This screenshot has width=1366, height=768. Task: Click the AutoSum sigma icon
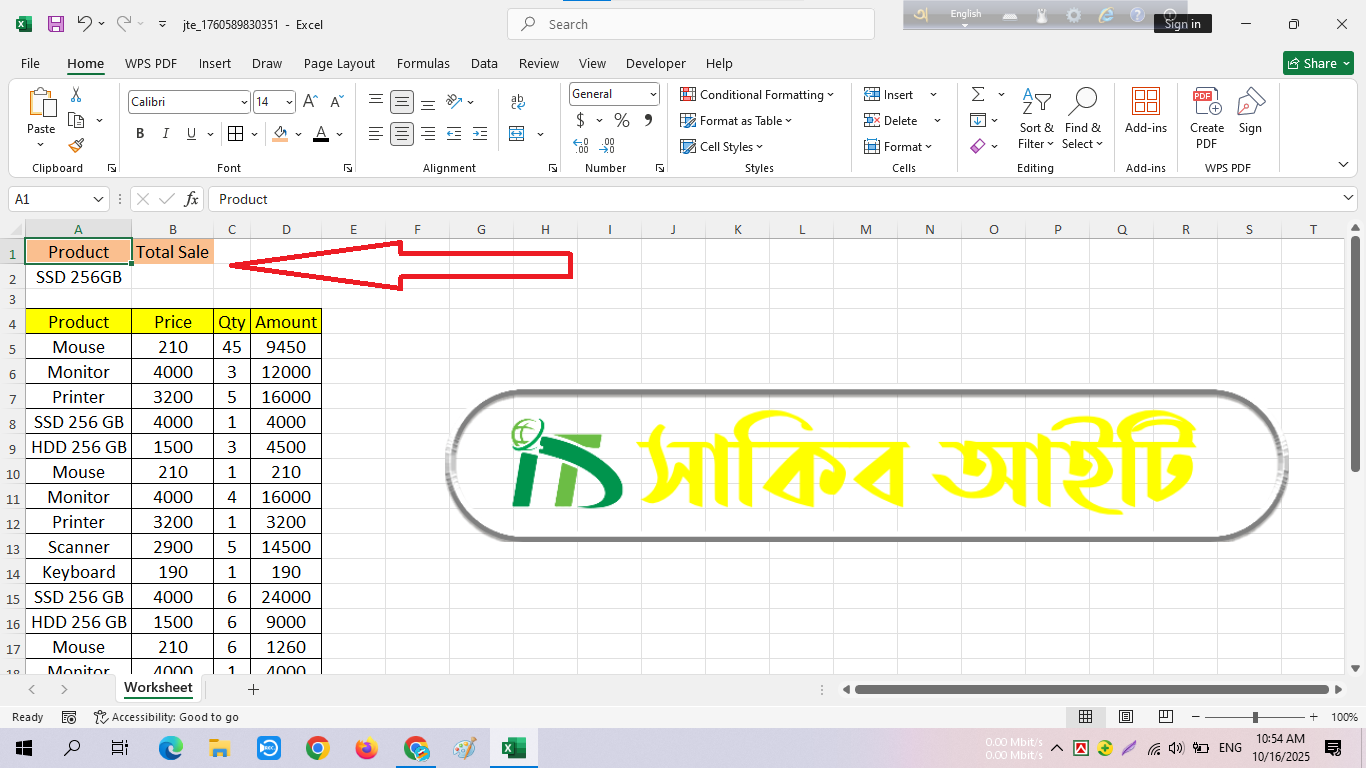[978, 94]
